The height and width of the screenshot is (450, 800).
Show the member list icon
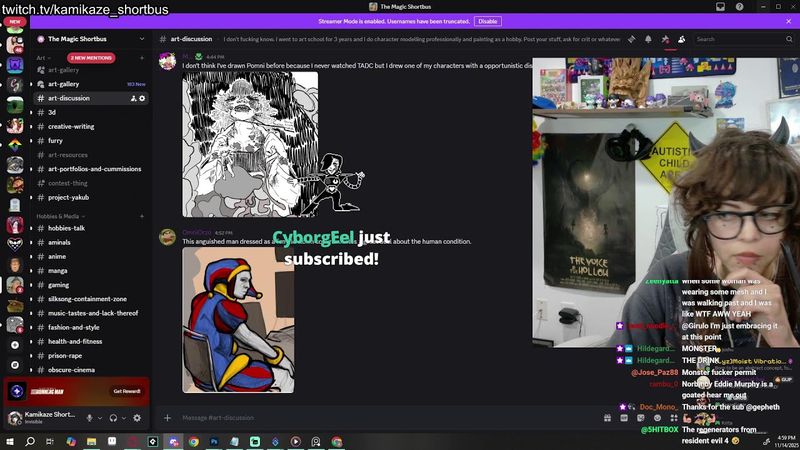point(681,39)
